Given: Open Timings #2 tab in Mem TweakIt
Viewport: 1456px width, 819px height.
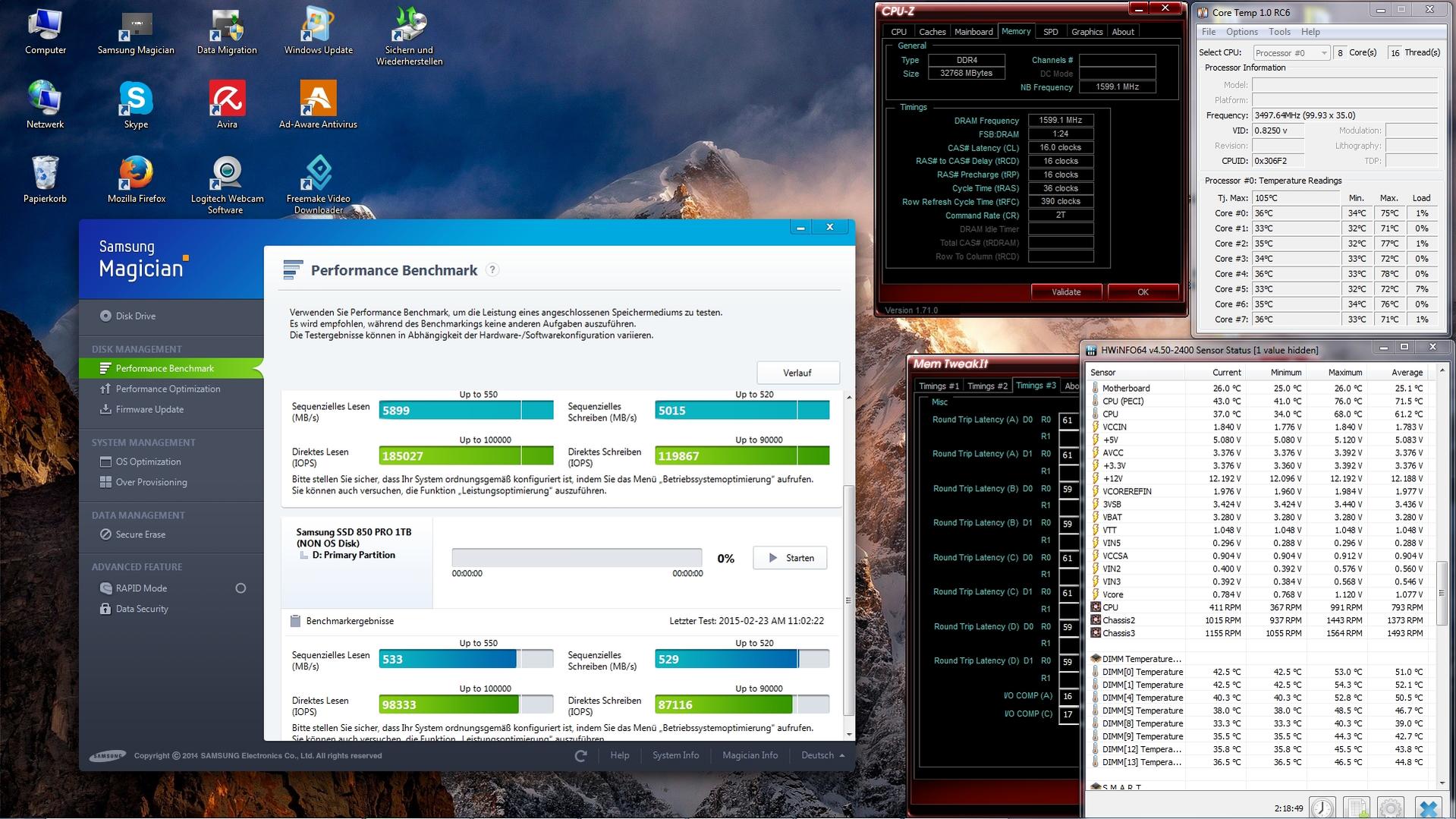Looking at the screenshot, I should (x=988, y=386).
